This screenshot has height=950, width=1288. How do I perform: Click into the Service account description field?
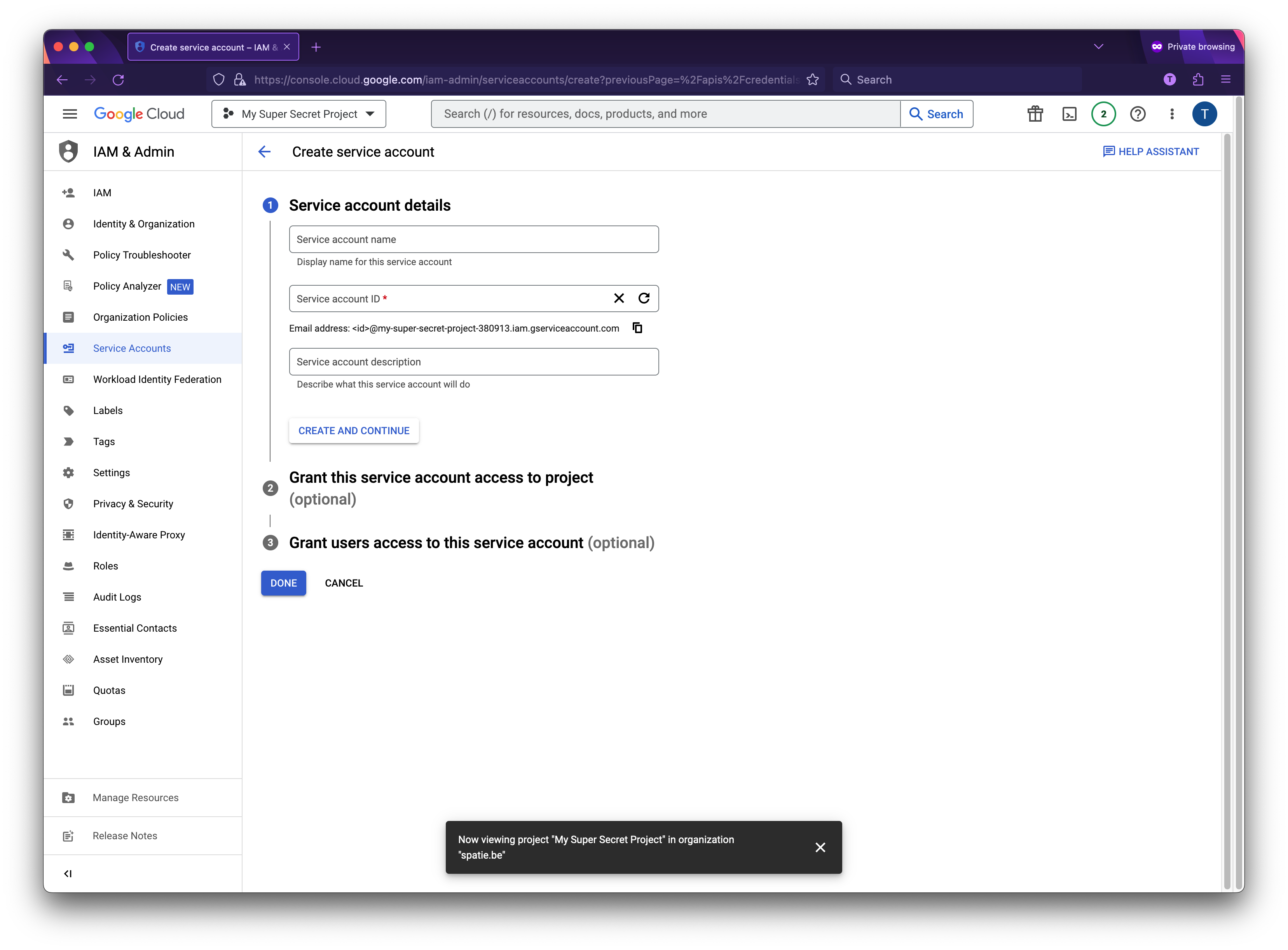(473, 361)
